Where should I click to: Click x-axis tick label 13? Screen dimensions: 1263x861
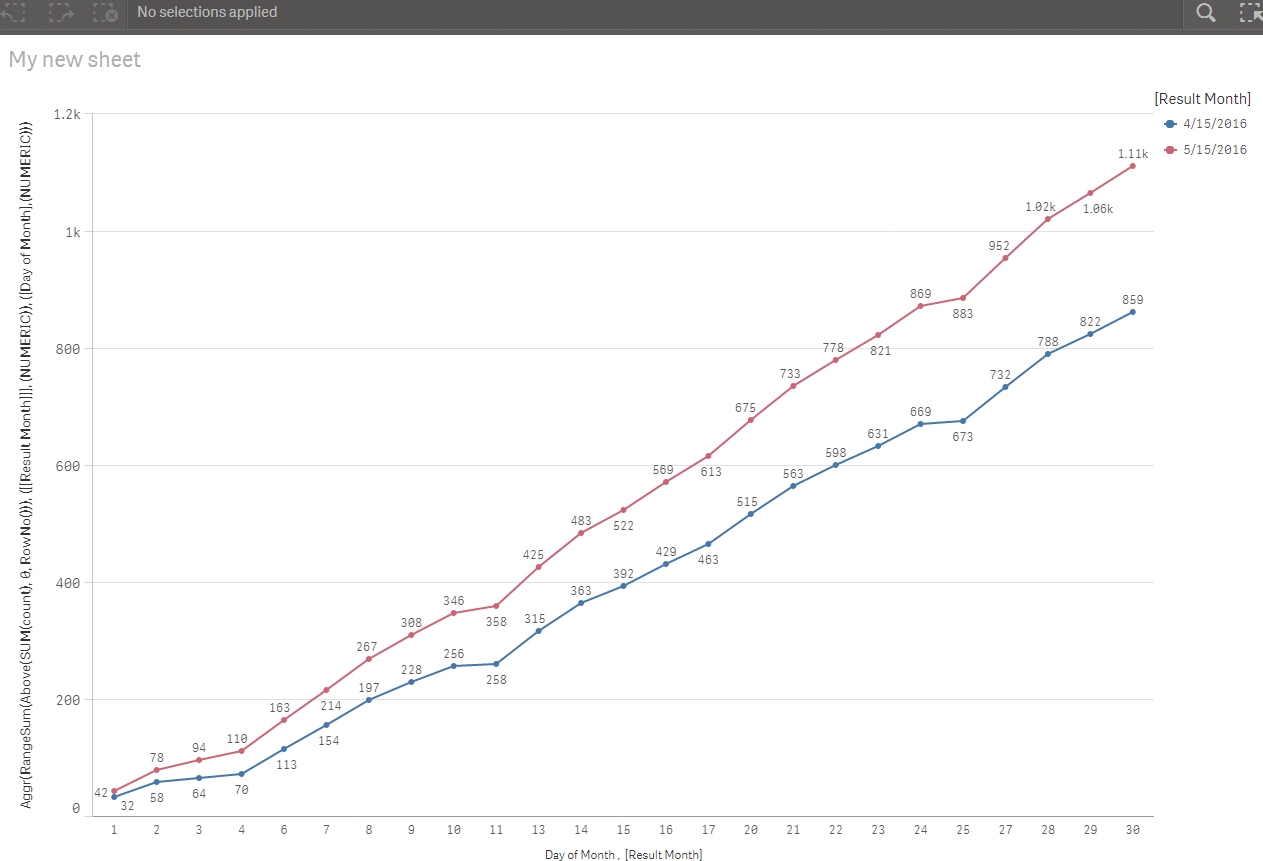[x=539, y=830]
